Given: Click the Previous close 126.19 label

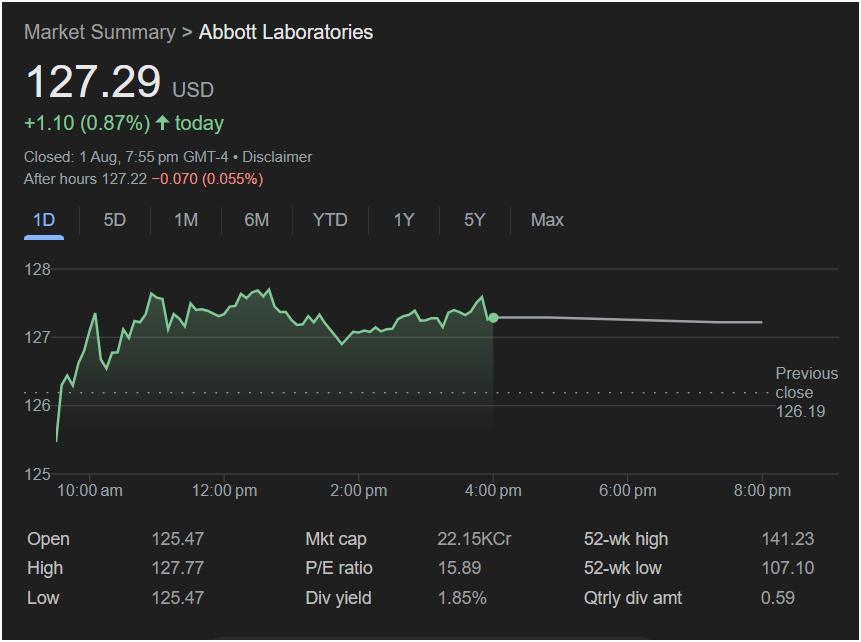Looking at the screenshot, I should click(806, 392).
